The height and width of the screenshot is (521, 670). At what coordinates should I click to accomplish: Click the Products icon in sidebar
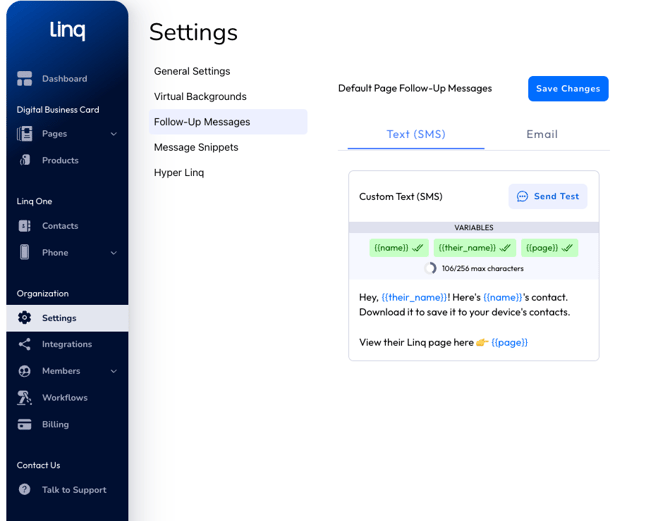25,160
